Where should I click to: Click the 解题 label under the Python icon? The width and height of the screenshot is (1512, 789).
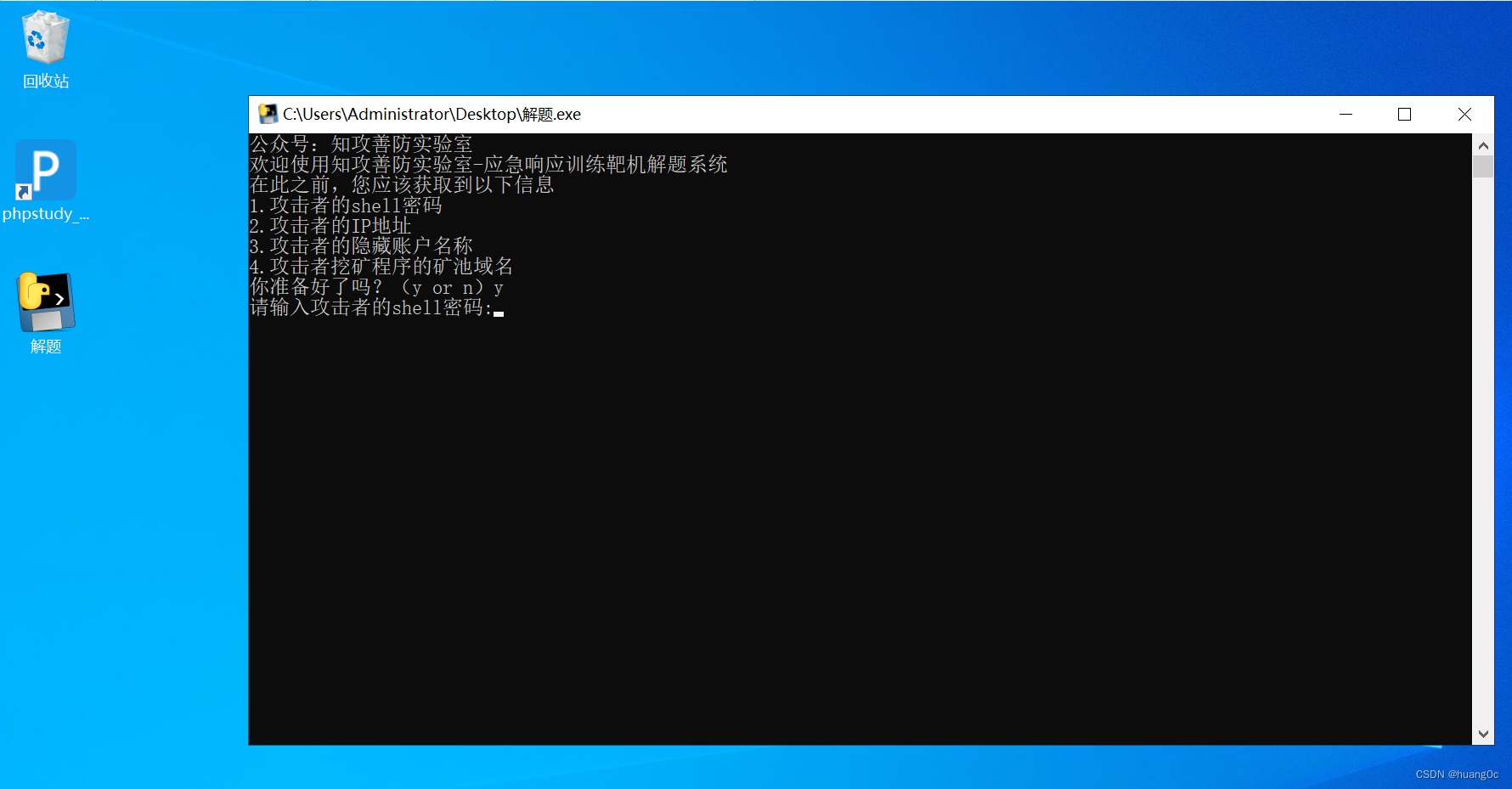coord(46,347)
